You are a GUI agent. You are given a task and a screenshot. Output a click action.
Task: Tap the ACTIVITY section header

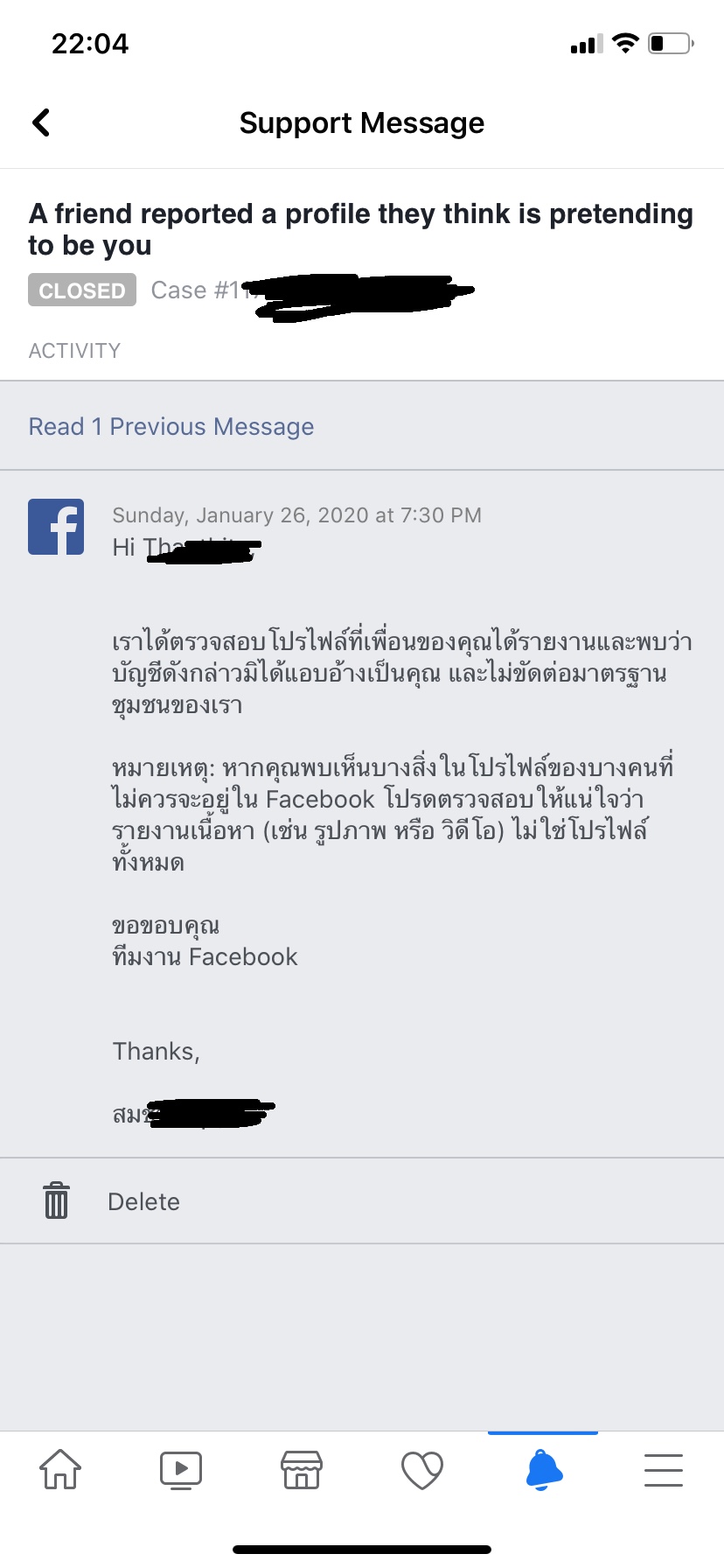point(74,351)
